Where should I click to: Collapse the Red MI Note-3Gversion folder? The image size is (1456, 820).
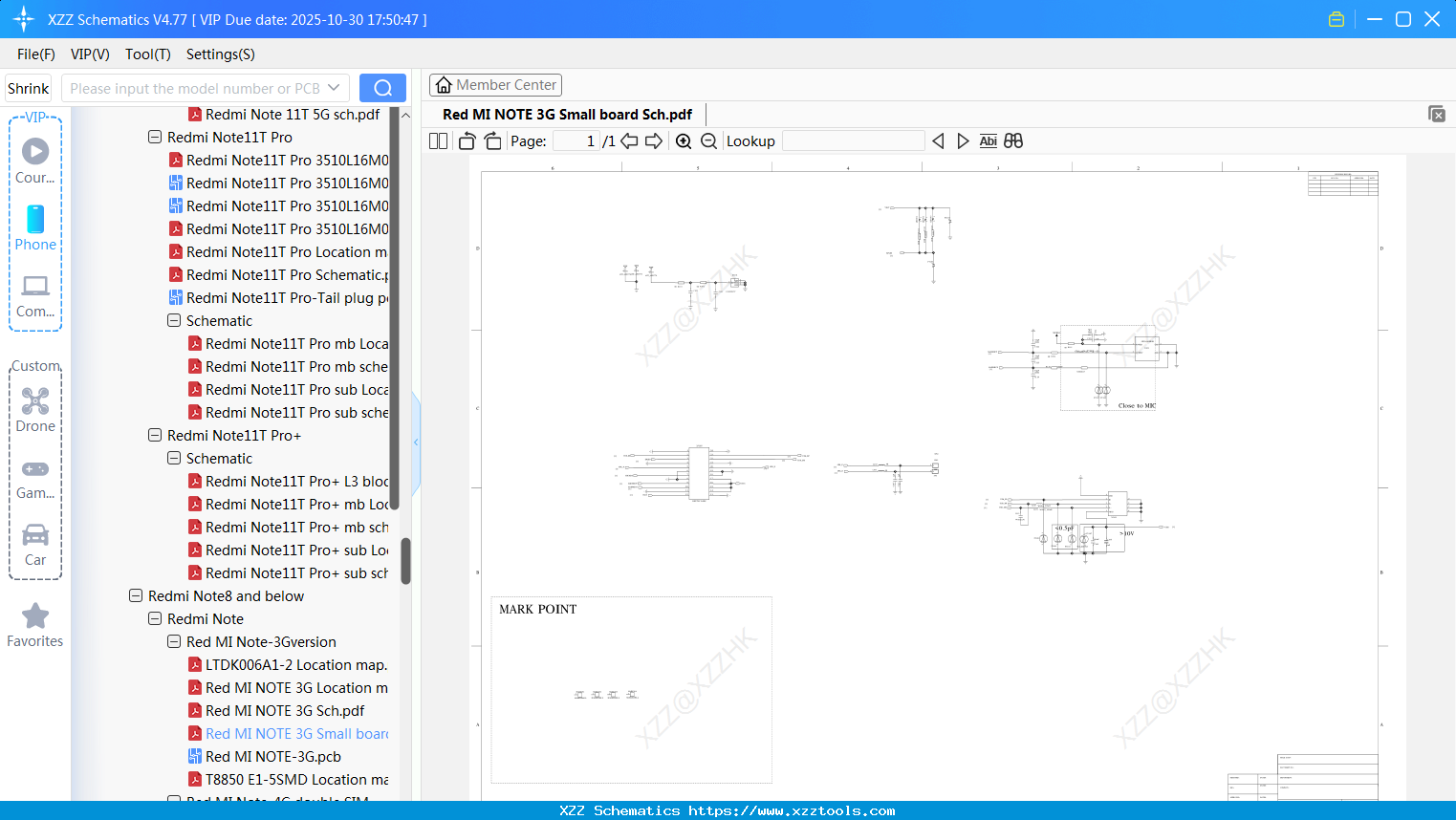tap(174, 642)
